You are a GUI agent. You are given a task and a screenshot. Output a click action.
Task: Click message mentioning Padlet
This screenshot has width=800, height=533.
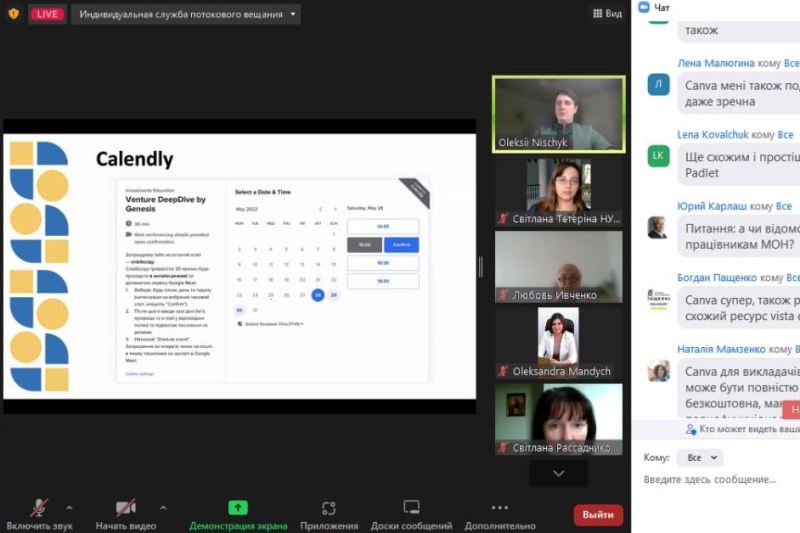click(x=738, y=165)
